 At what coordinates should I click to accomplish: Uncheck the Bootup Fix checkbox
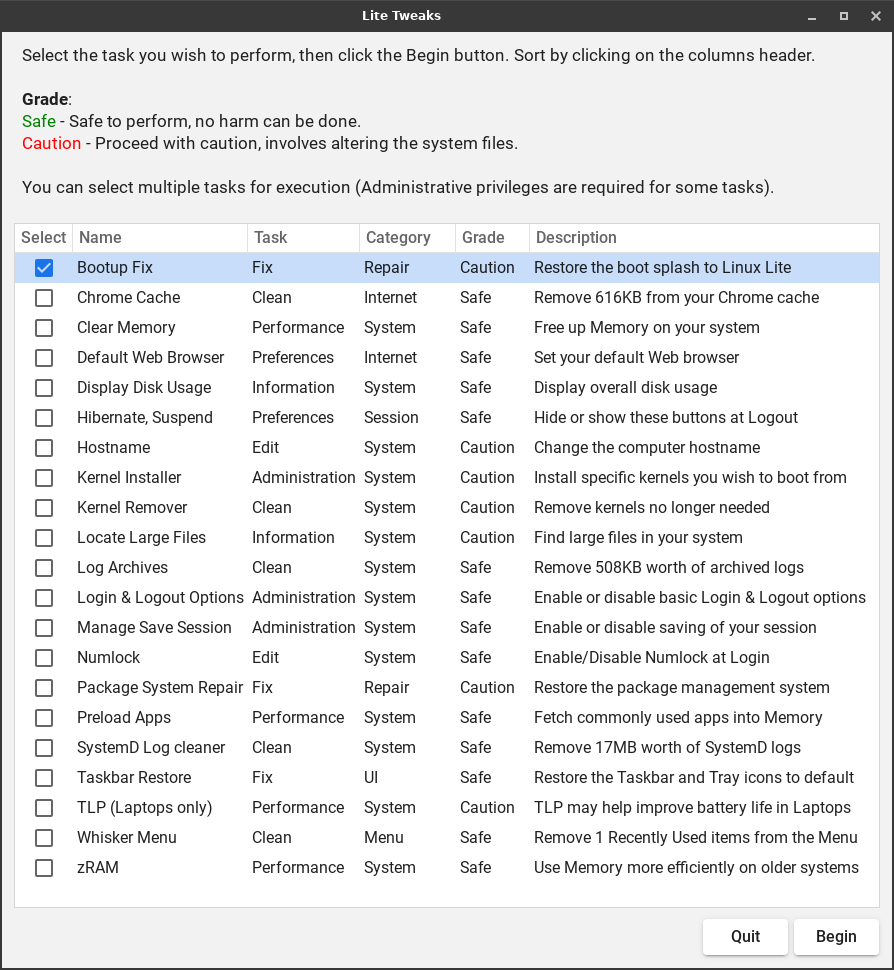tap(44, 268)
